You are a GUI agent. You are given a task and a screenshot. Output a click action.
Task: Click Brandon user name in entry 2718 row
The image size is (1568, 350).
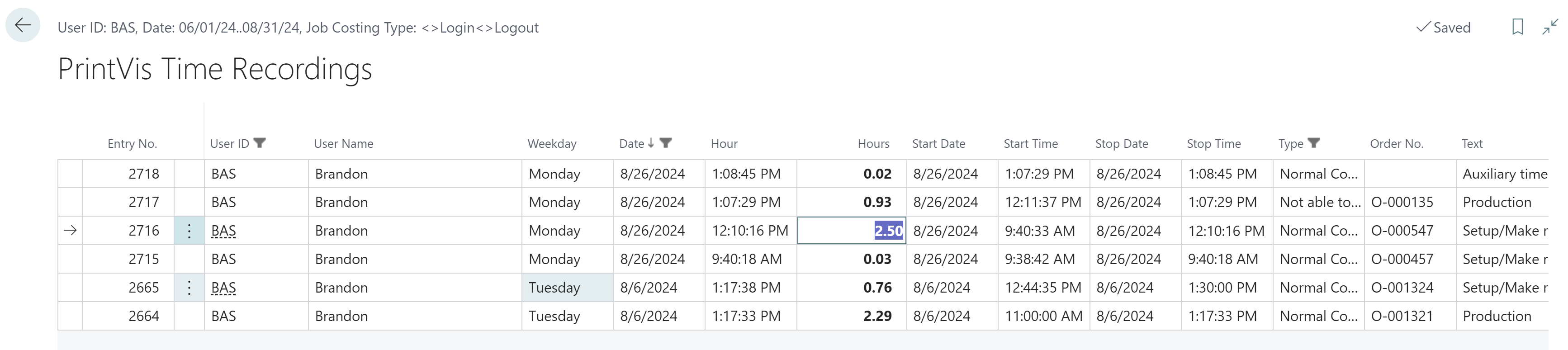point(341,174)
